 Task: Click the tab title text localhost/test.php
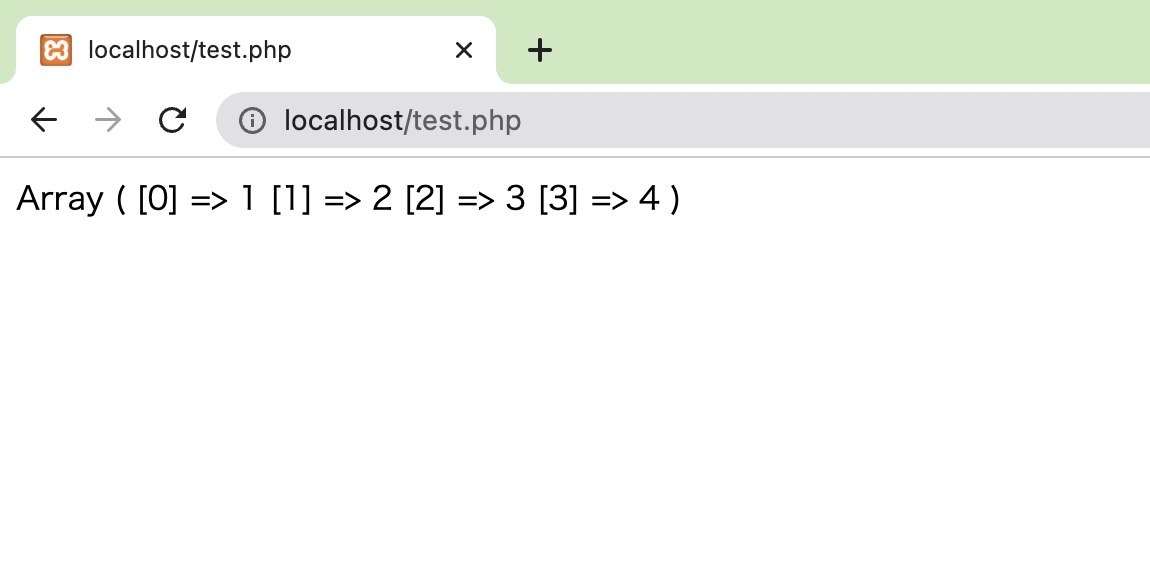tap(190, 49)
